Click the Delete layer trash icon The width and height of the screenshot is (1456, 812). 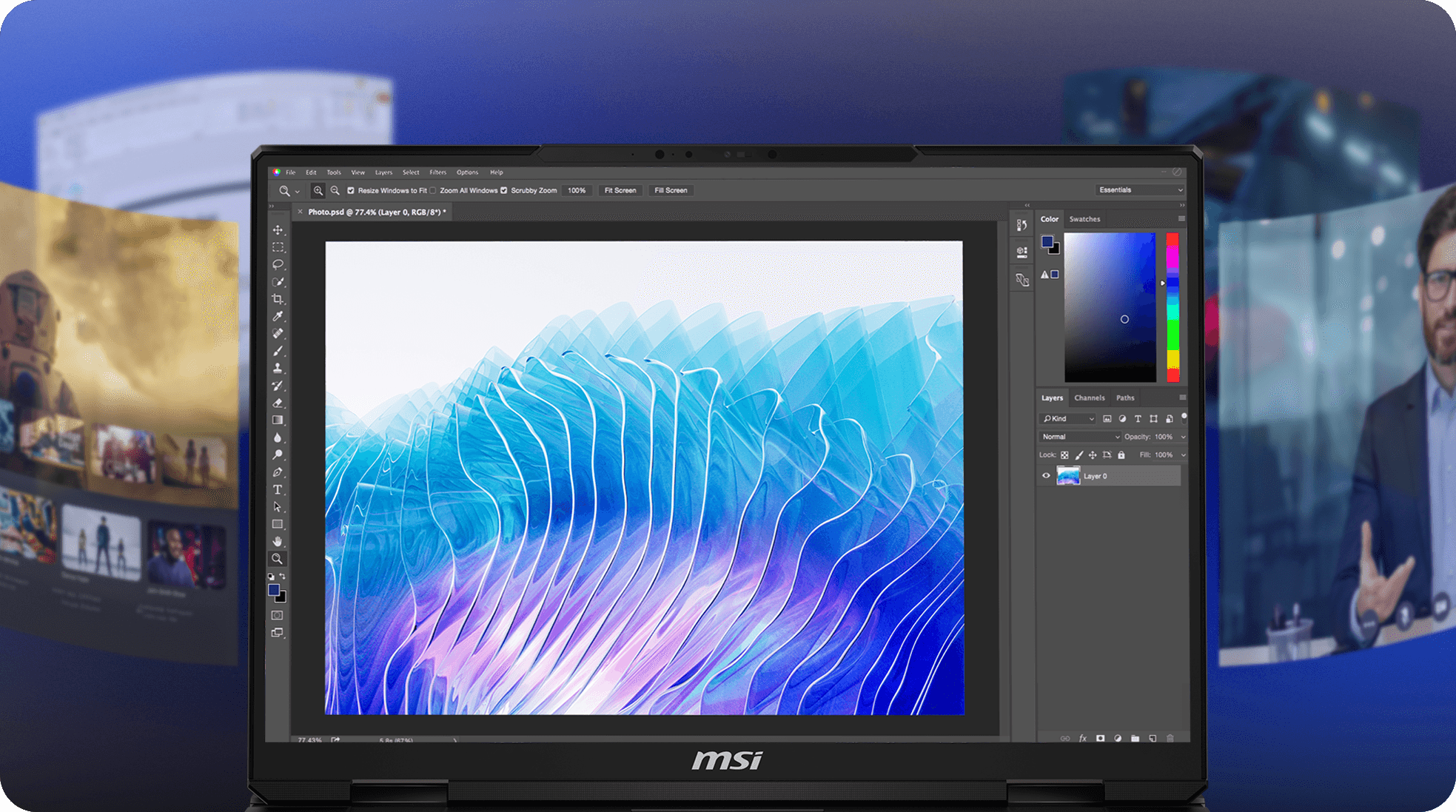tap(1170, 738)
